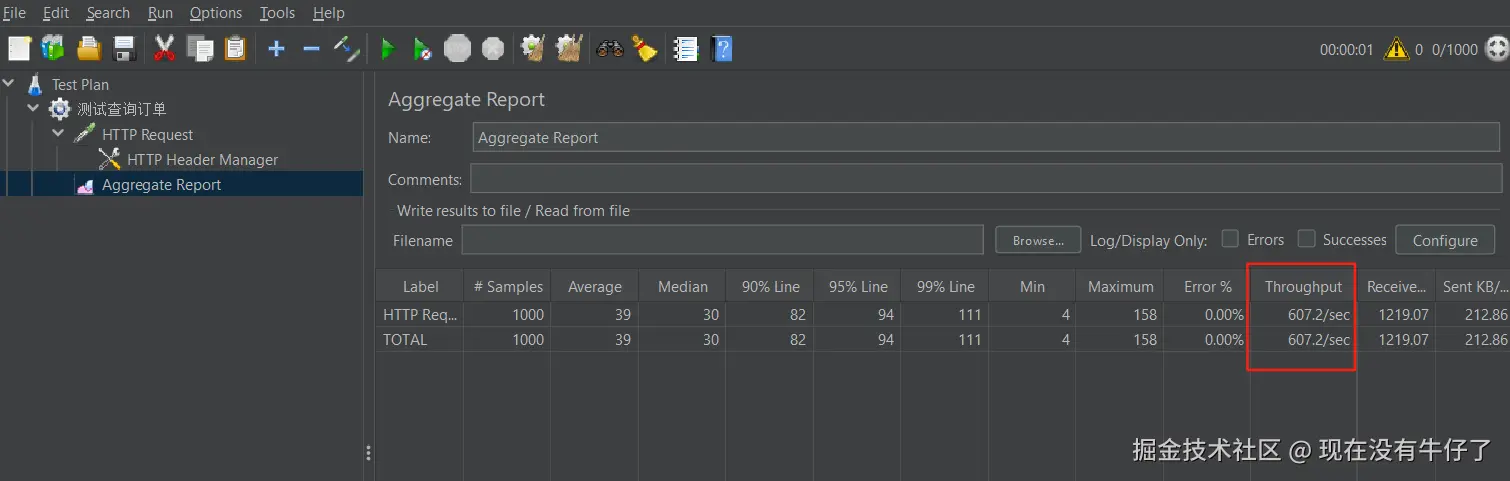Viewport: 1510px width, 481px height.
Task: Enable the Errors only checkbox
Action: pos(1231,239)
